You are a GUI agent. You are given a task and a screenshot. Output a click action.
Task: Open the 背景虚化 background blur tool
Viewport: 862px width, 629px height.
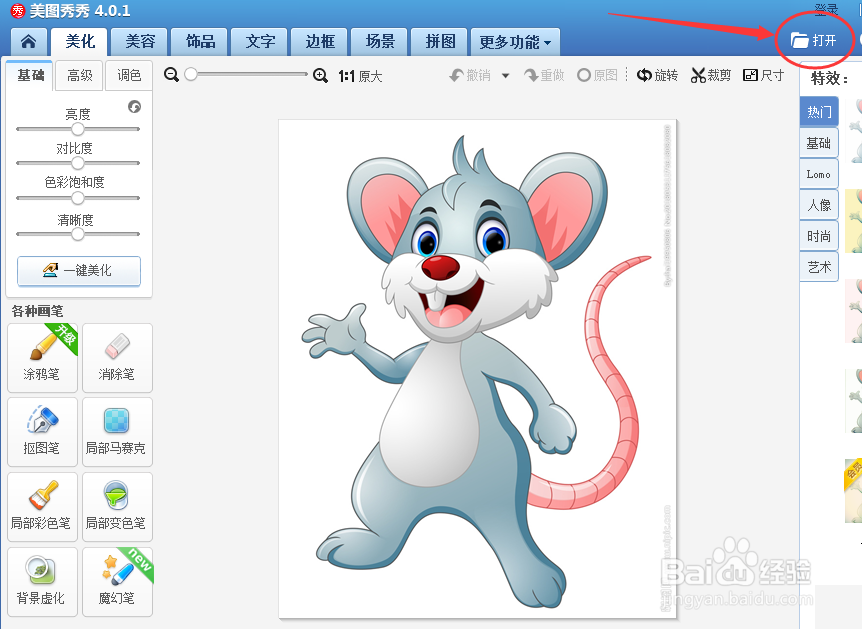click(42, 582)
